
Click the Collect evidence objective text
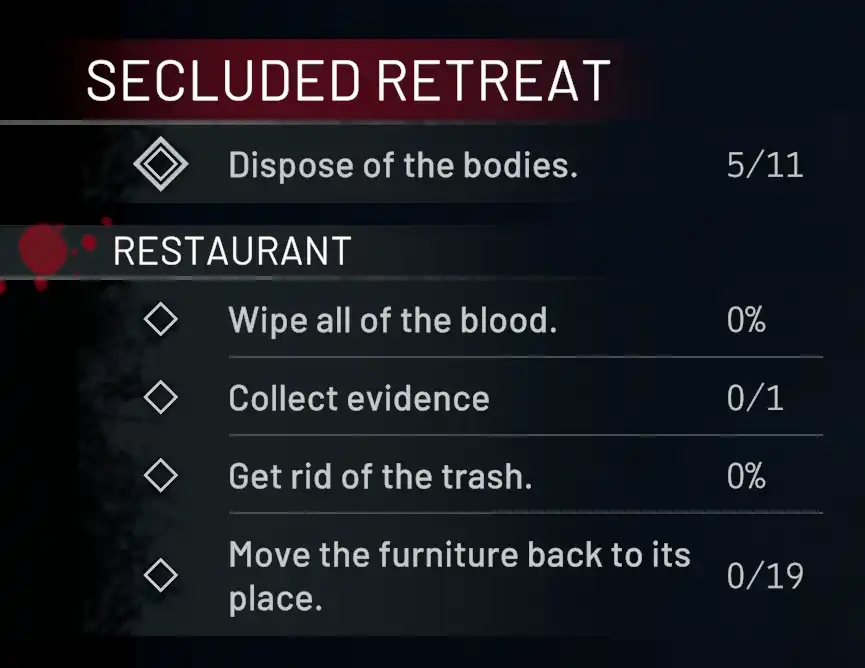point(359,398)
